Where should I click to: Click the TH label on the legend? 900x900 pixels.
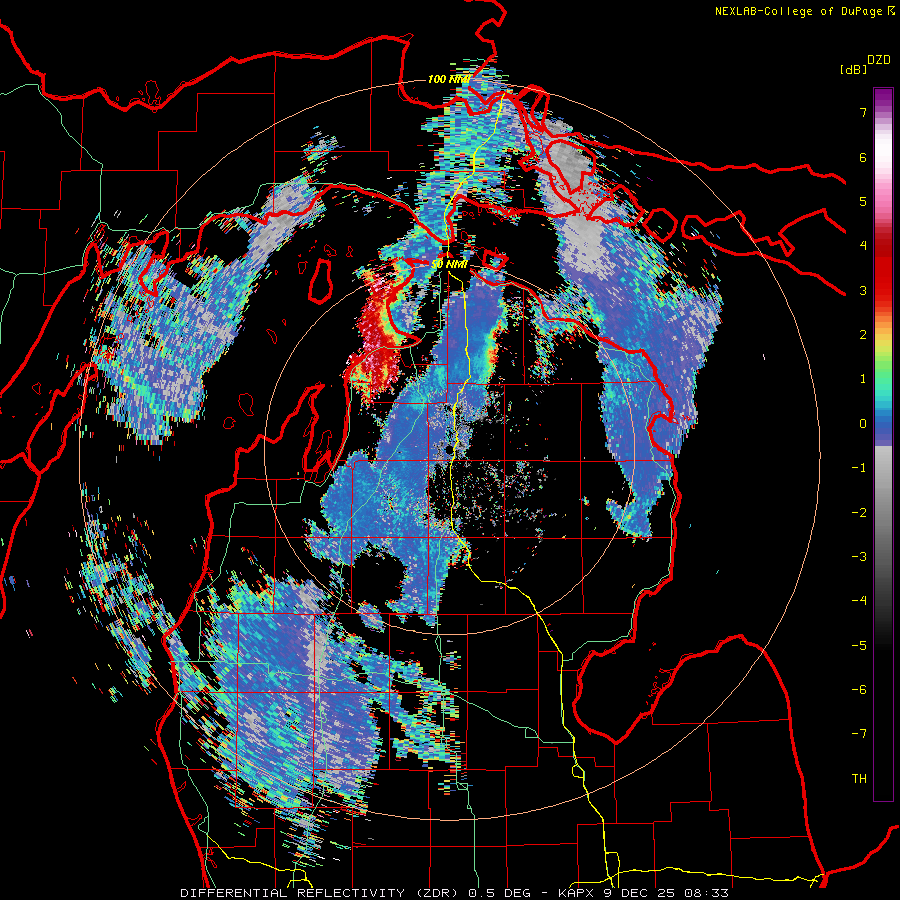click(x=859, y=779)
